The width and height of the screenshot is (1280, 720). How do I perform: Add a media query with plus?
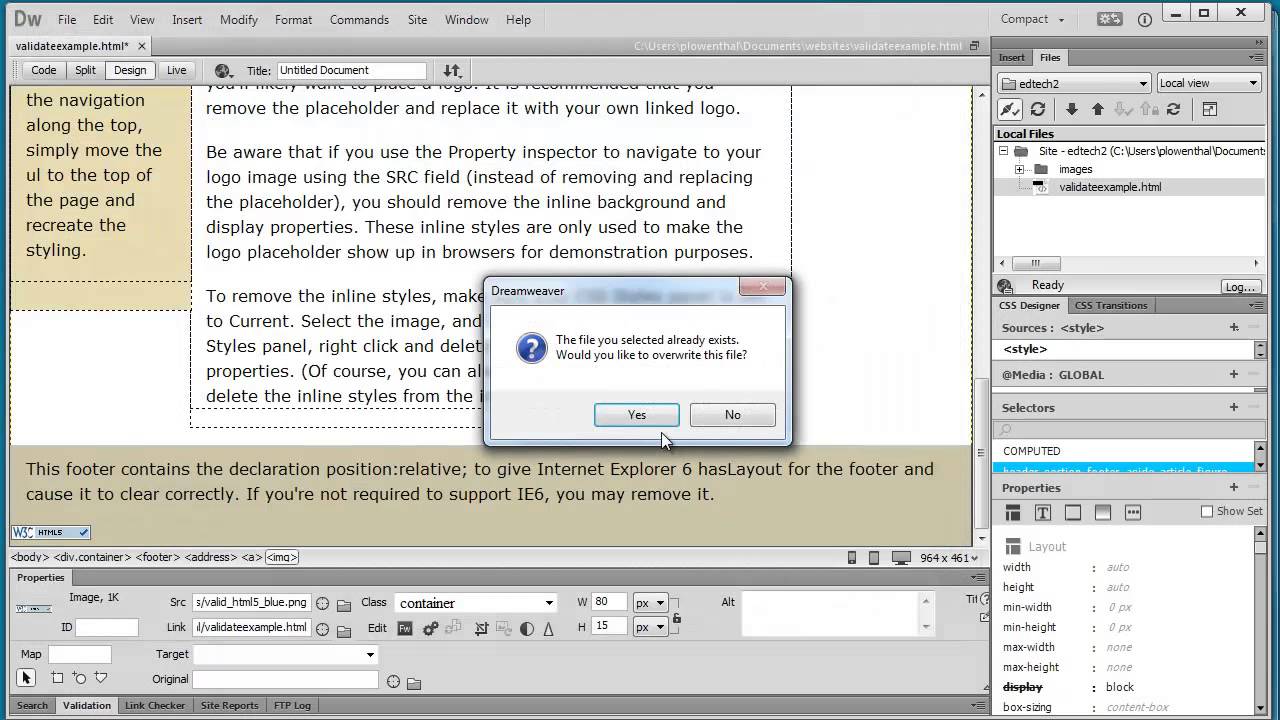[1234, 374]
